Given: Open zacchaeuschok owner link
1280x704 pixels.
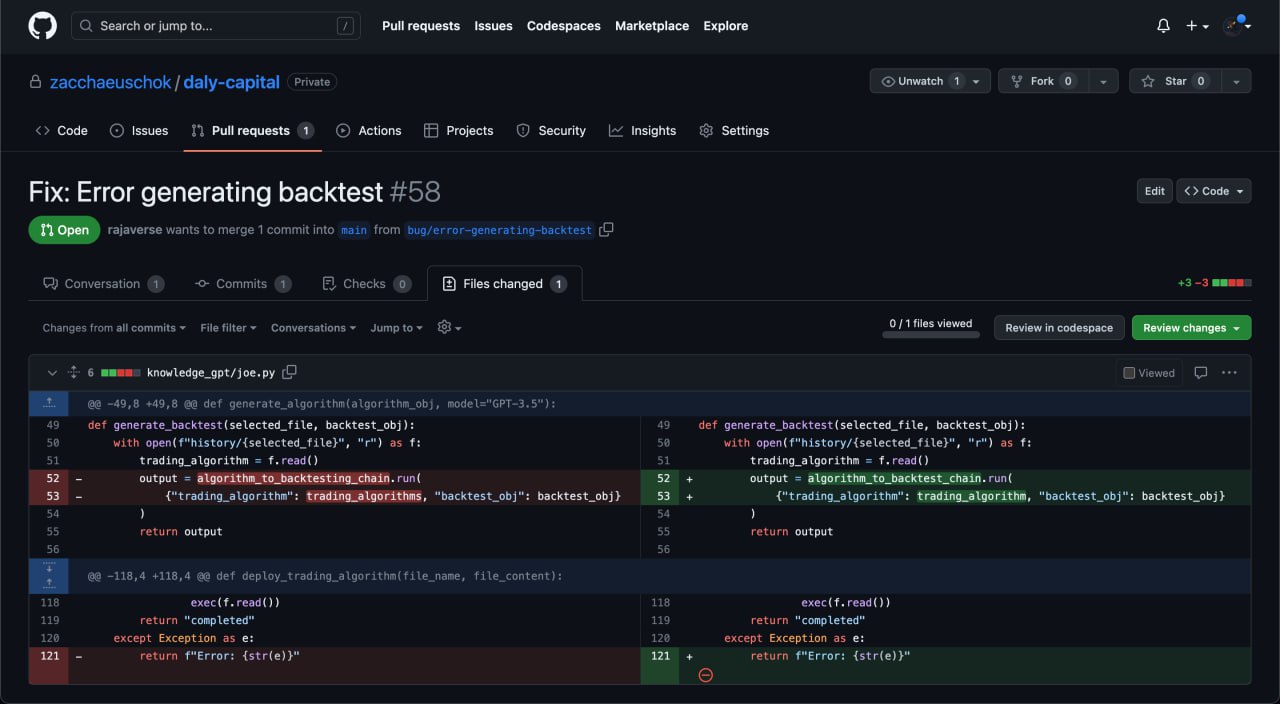Looking at the screenshot, I should pyautogui.click(x=111, y=82).
